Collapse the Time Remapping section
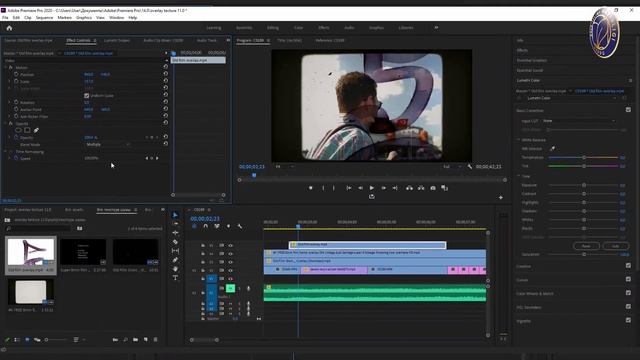 (x=6, y=151)
